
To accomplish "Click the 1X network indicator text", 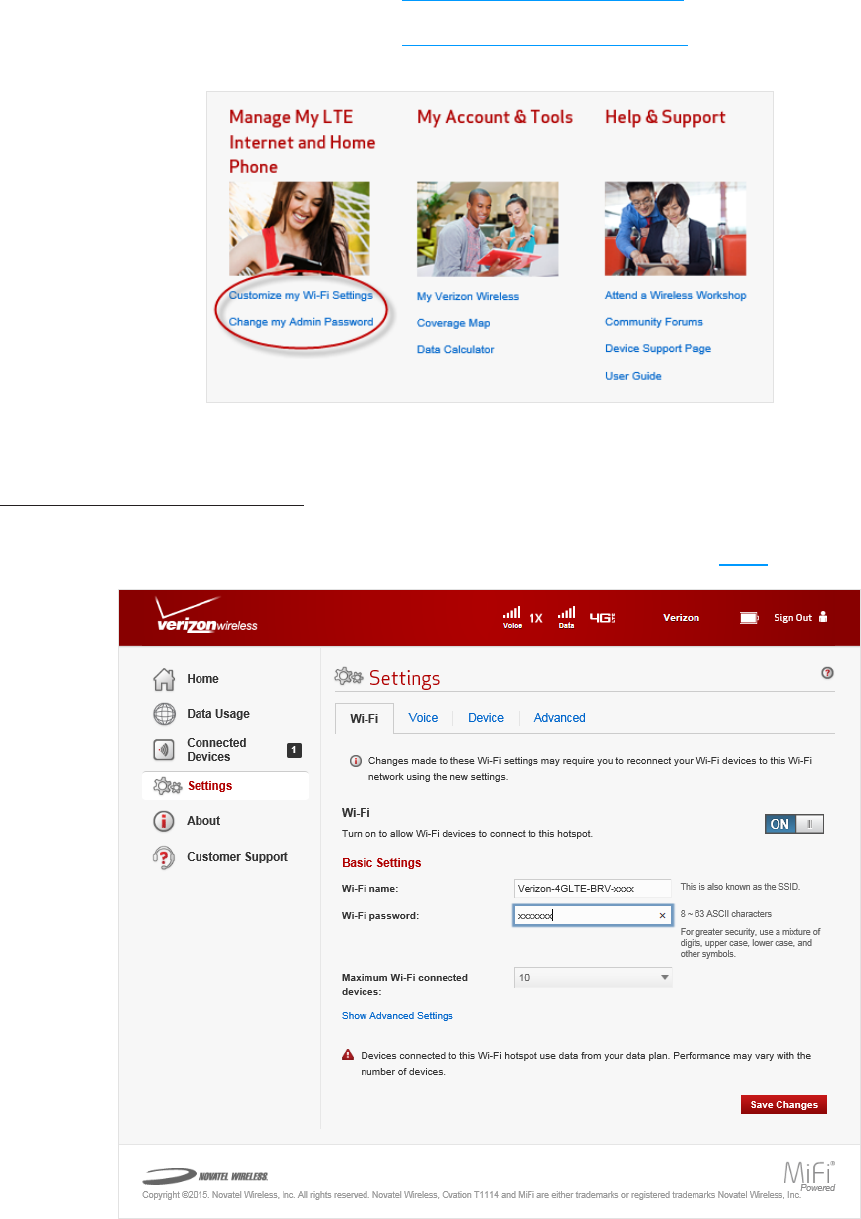I will [x=536, y=618].
